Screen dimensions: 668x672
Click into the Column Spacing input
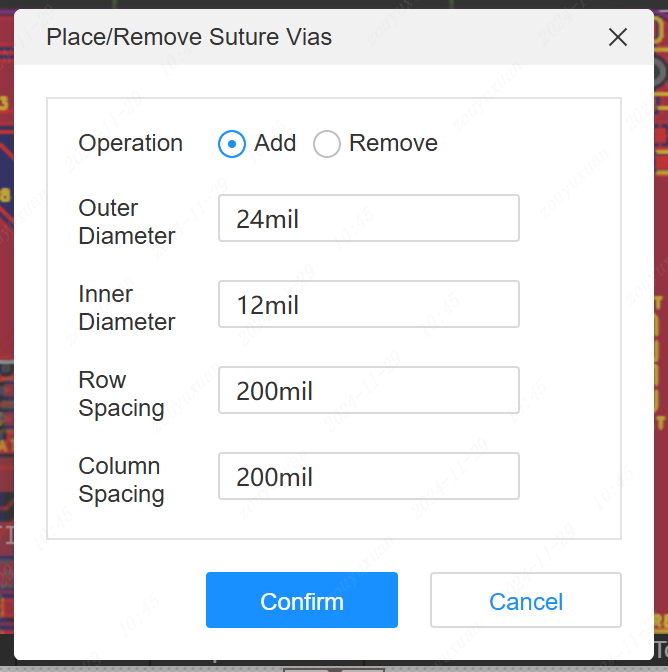click(x=368, y=476)
